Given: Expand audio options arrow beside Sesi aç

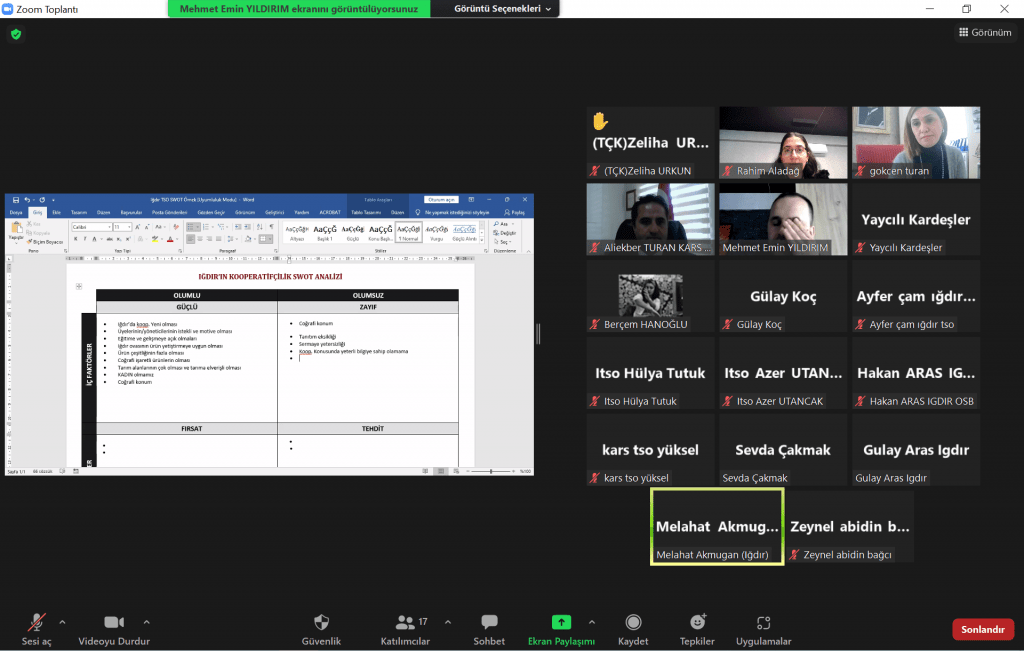Looking at the screenshot, I should click(62, 621).
